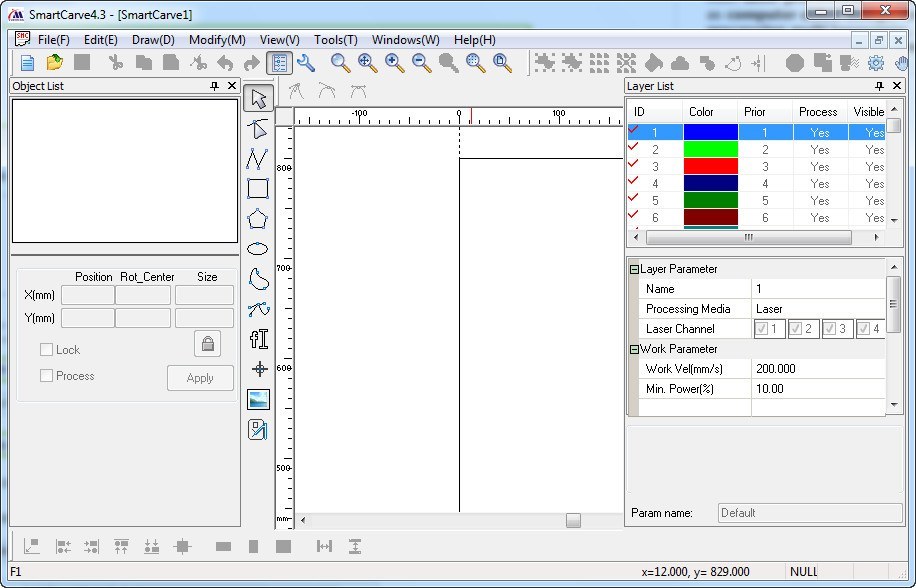The width and height of the screenshot is (916, 588).
Task: Collapse the Work Parameter section
Action: tap(633, 349)
